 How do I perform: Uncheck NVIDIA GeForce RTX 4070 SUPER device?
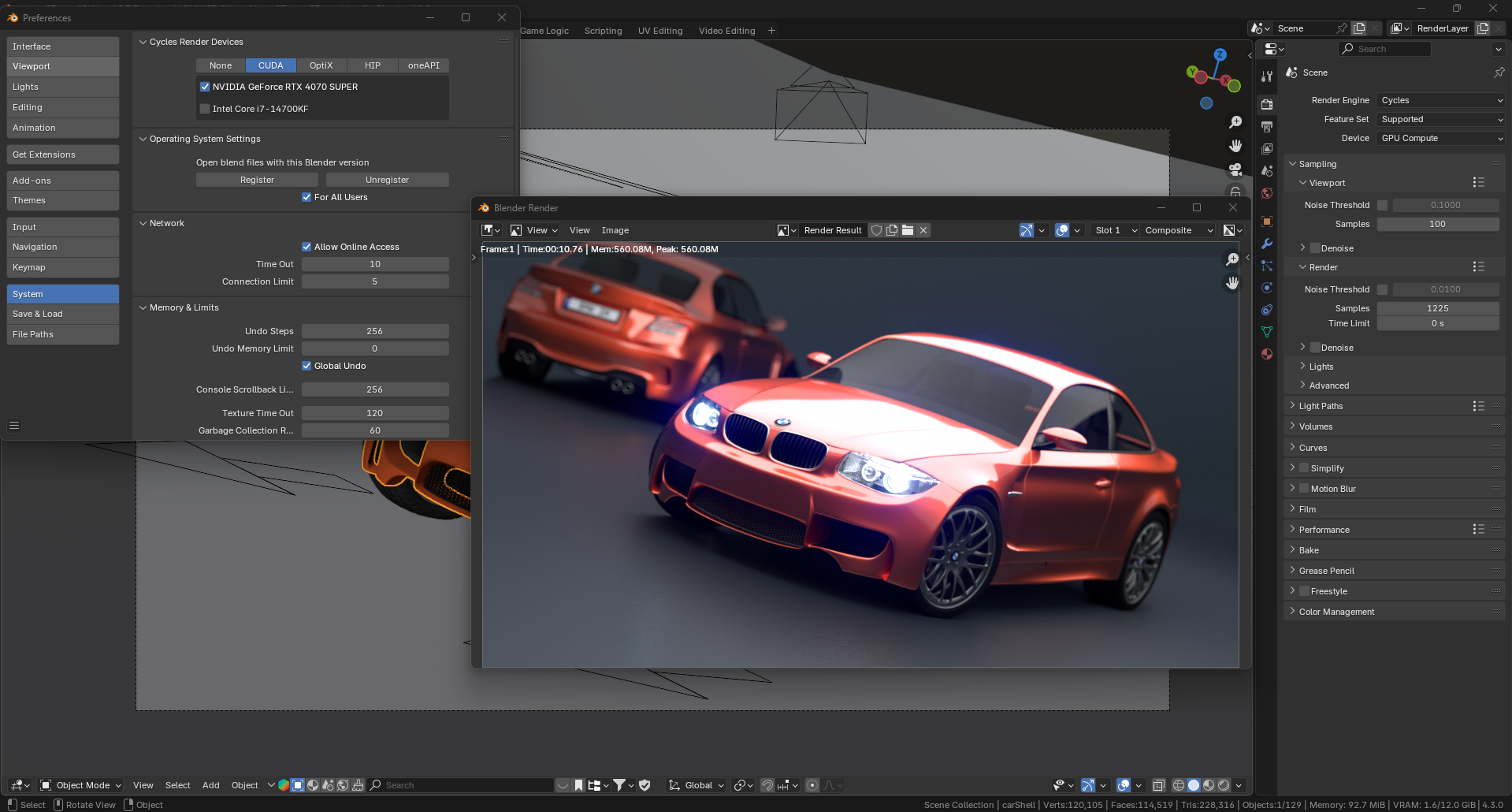tap(205, 87)
